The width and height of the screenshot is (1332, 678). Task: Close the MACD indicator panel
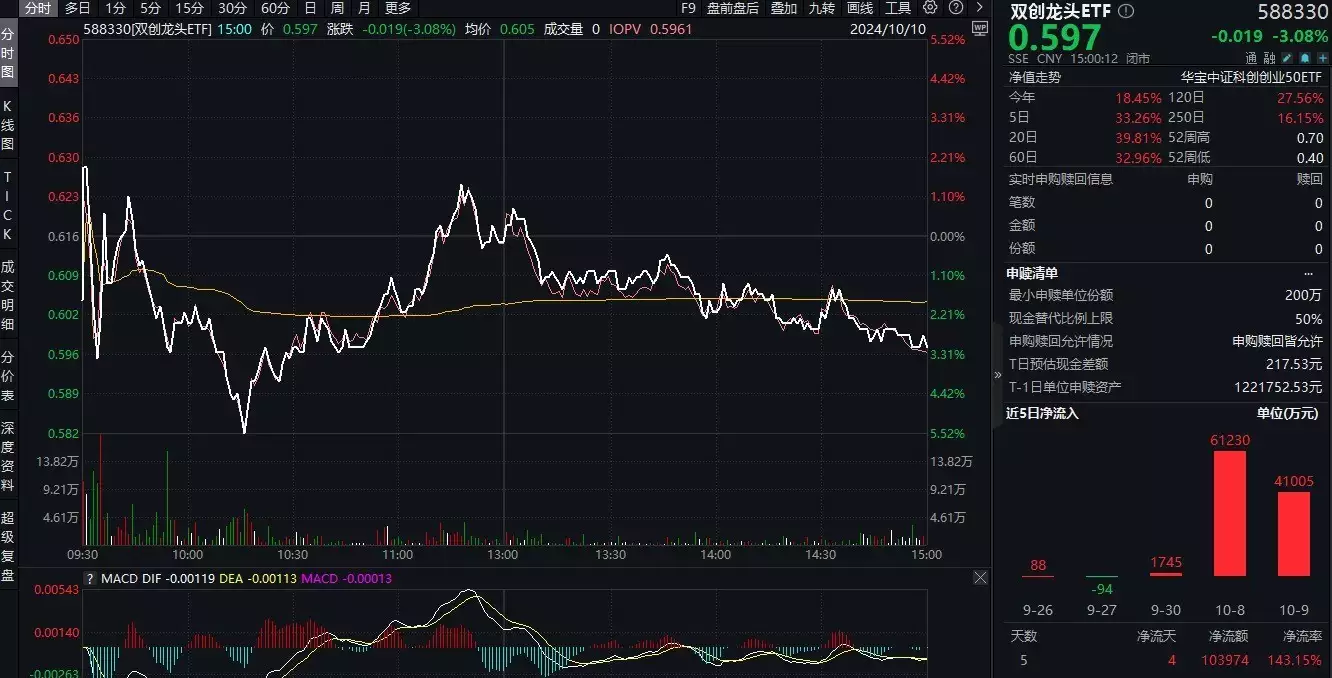coord(980,578)
